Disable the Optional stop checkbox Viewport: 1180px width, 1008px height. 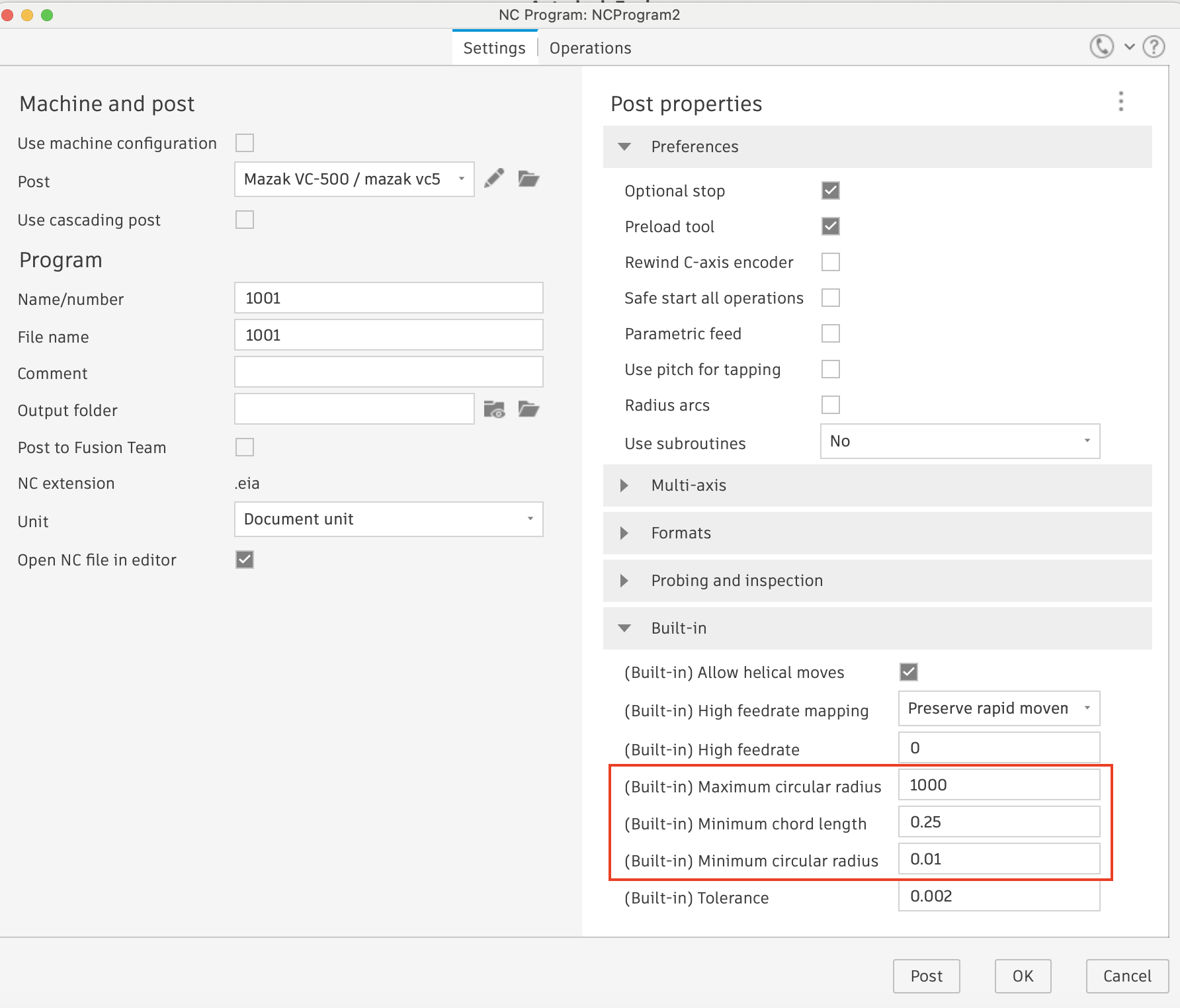[x=830, y=190]
